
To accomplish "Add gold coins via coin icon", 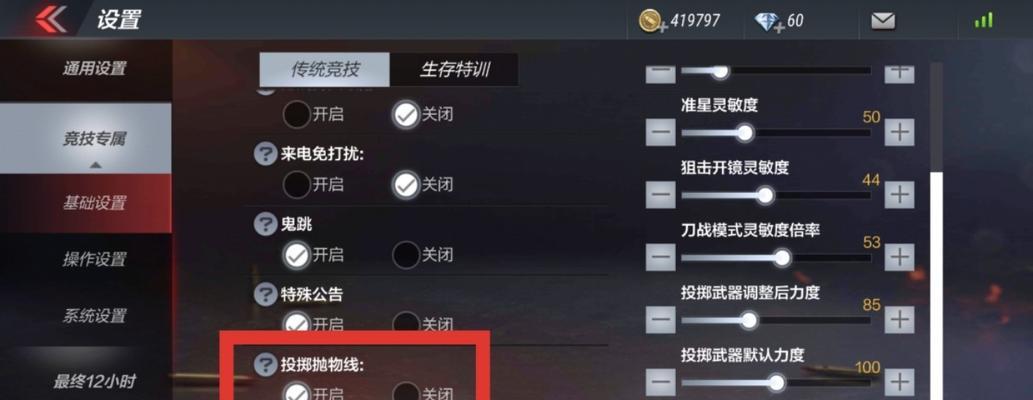I will [653, 20].
